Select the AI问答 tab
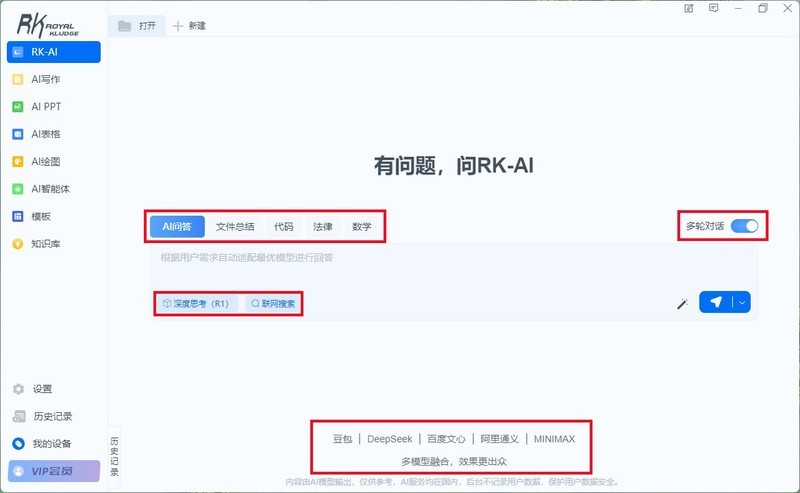The width and height of the screenshot is (800, 493). tap(177, 227)
